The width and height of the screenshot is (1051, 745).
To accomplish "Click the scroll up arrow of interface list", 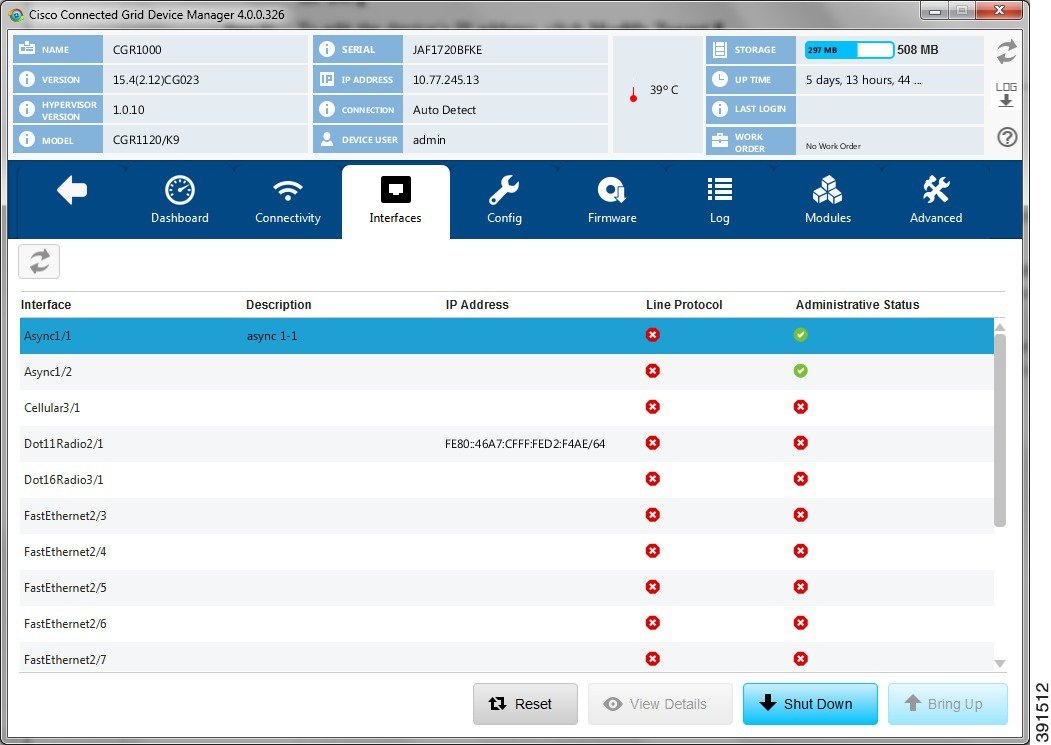I will (x=1000, y=327).
